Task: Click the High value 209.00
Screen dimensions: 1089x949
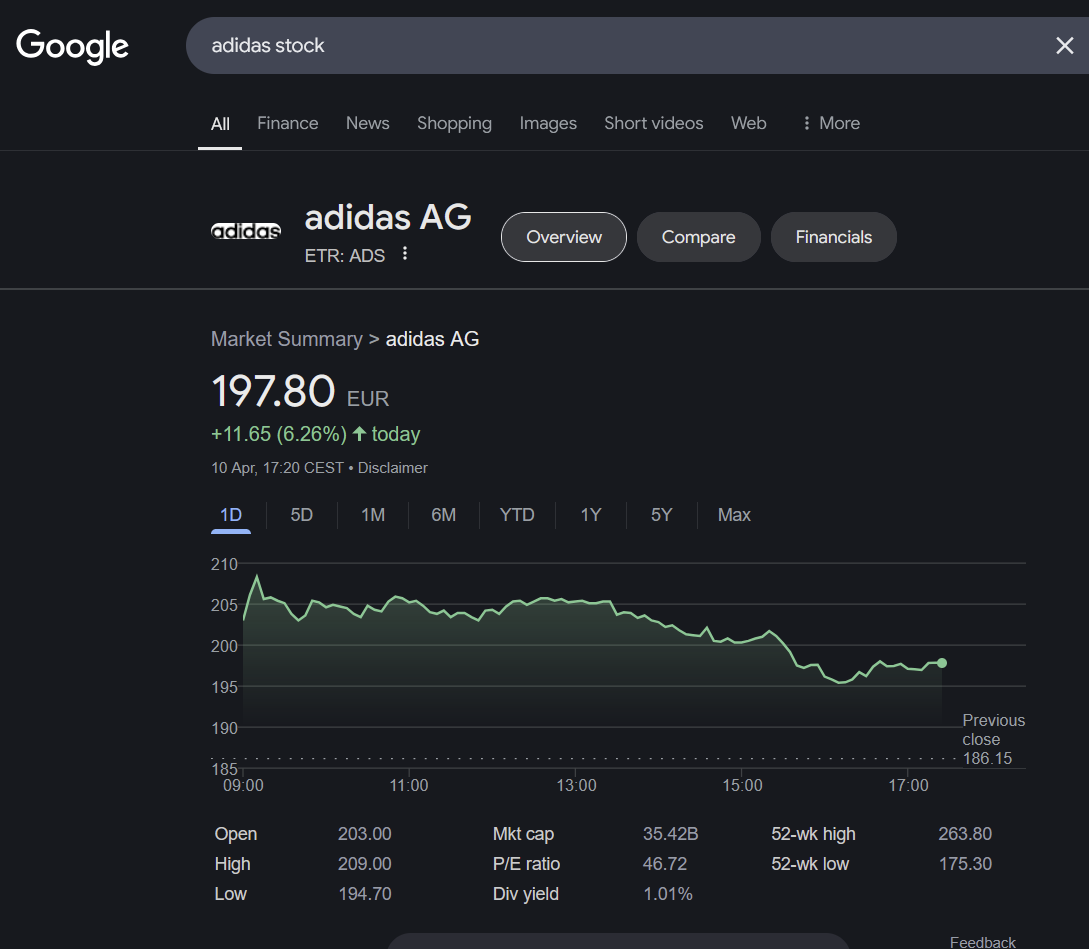Action: tap(365, 864)
